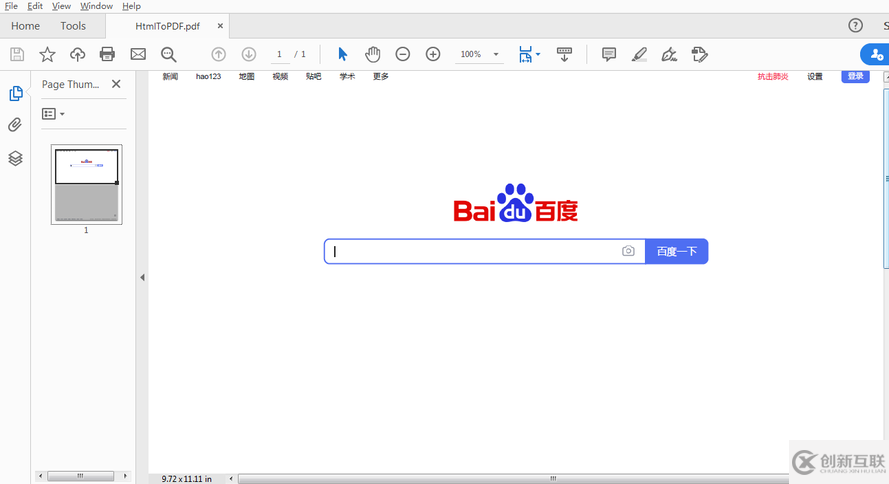This screenshot has width=889, height=484.
Task: Select the page 1 thumbnail
Action: click(87, 185)
